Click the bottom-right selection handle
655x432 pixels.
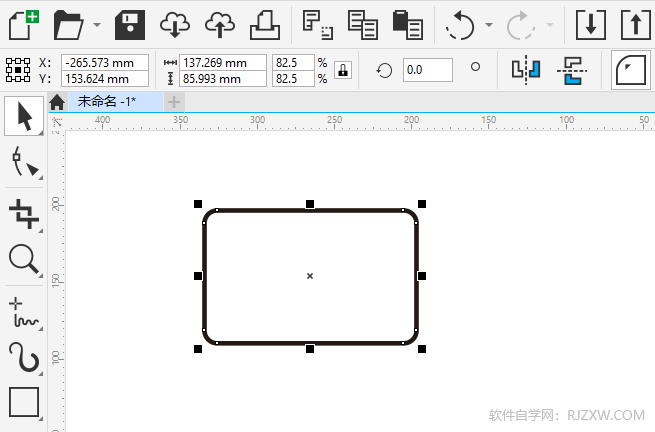coord(422,349)
